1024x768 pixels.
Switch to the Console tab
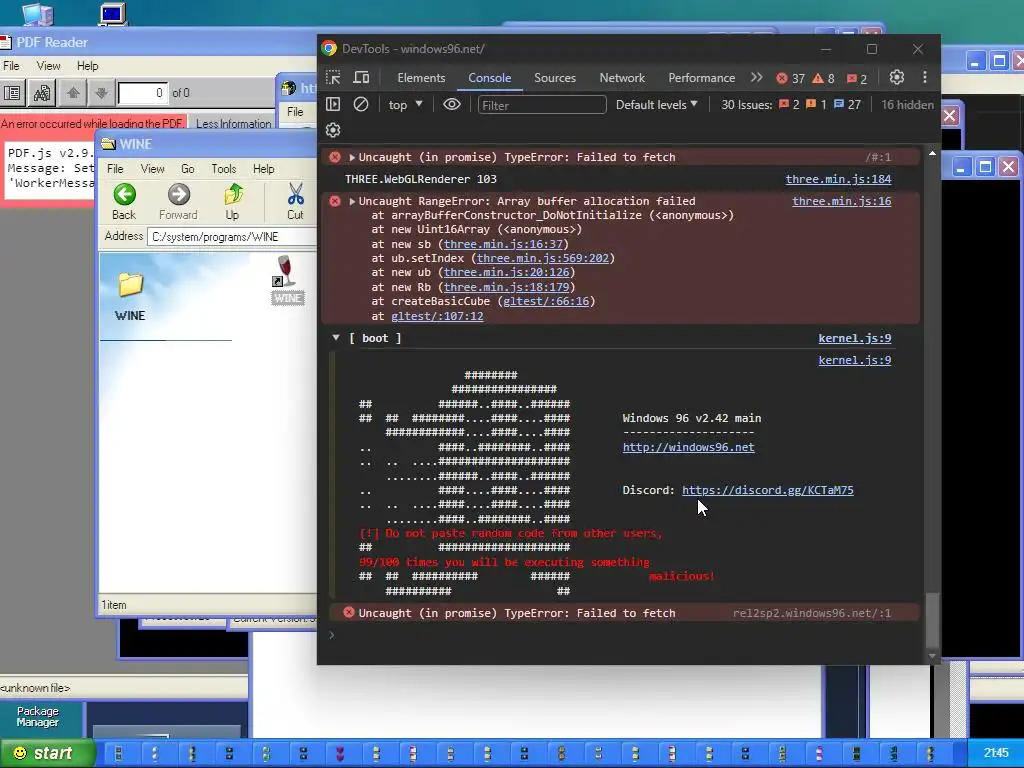489,78
